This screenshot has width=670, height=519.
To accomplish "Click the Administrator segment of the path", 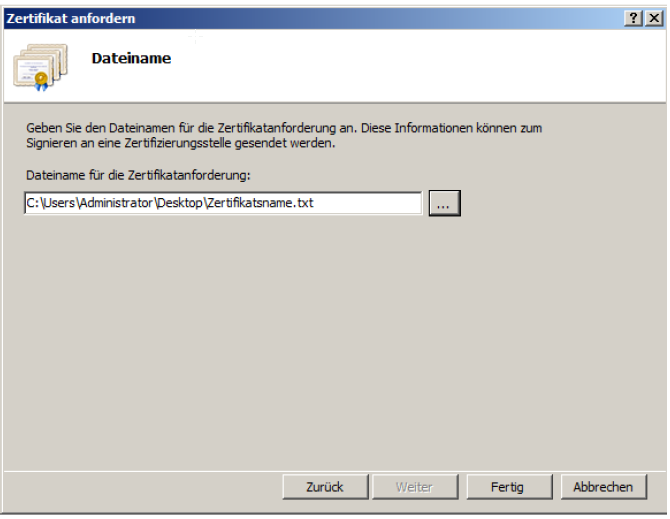I will [115, 203].
